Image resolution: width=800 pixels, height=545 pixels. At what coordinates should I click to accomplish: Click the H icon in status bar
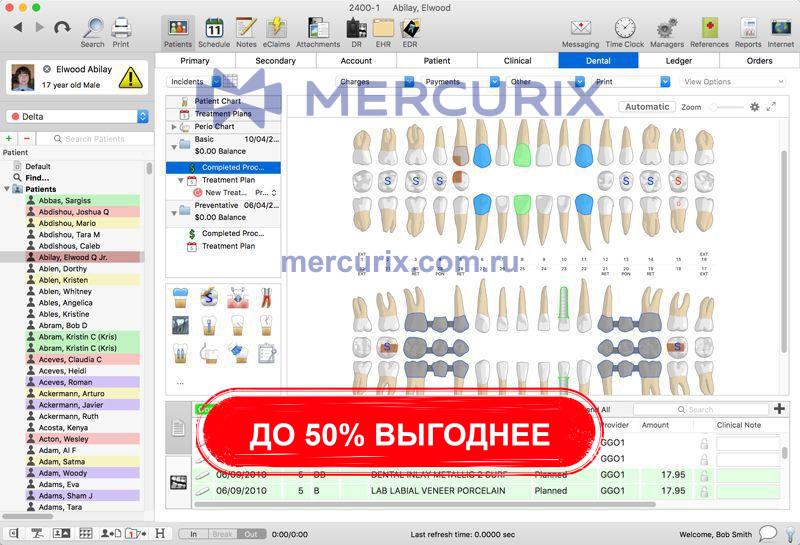160,533
